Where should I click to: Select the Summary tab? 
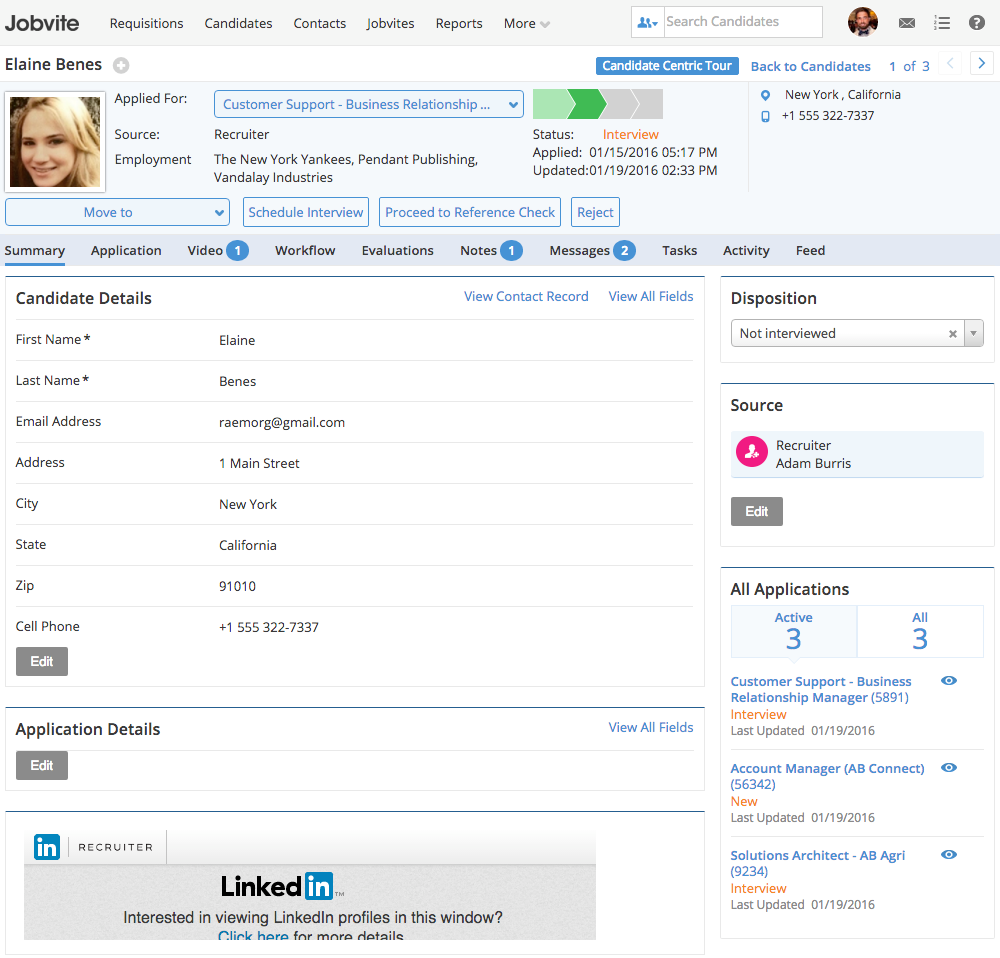pos(34,251)
